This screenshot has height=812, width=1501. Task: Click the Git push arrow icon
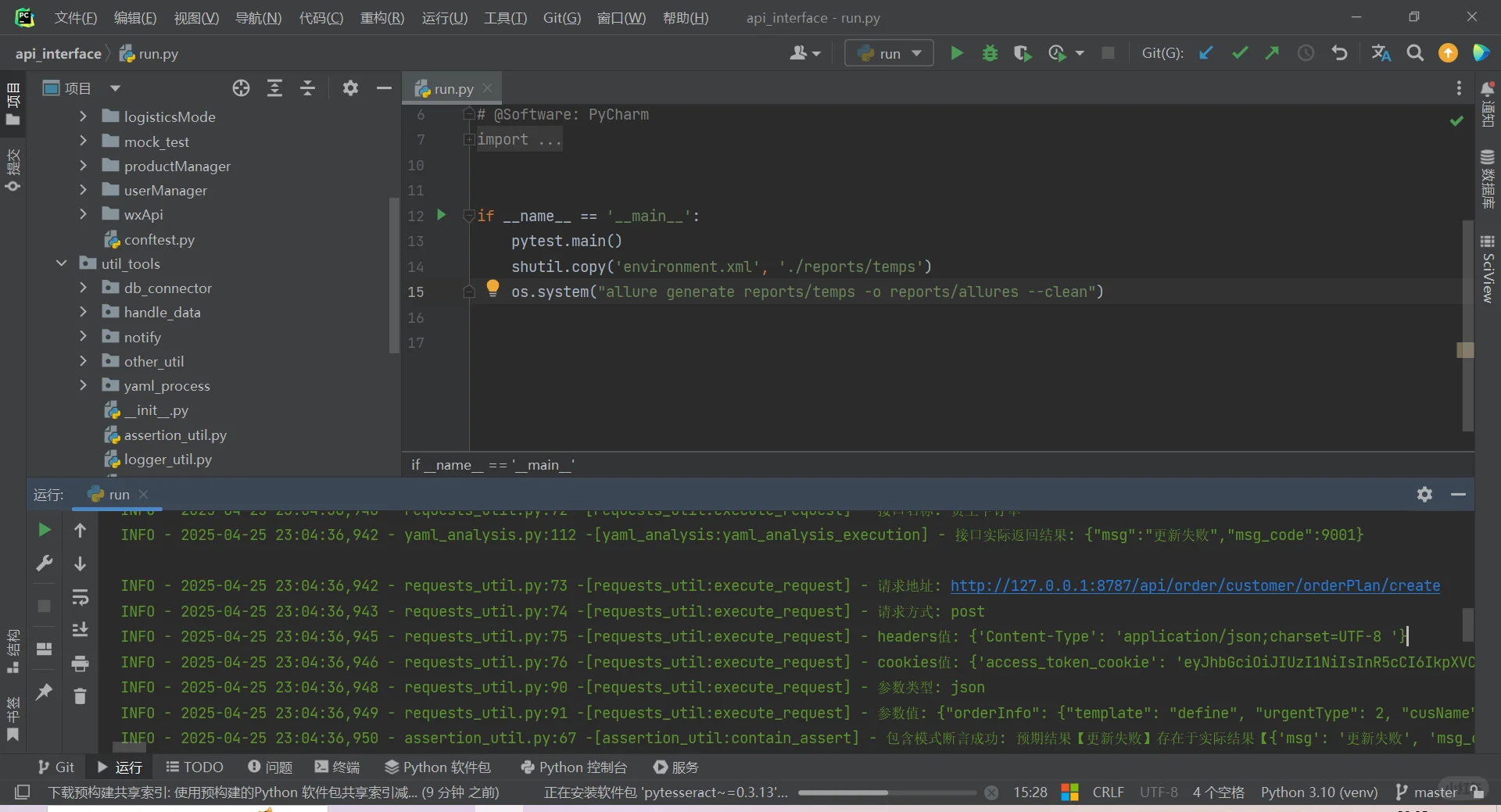pos(1272,53)
